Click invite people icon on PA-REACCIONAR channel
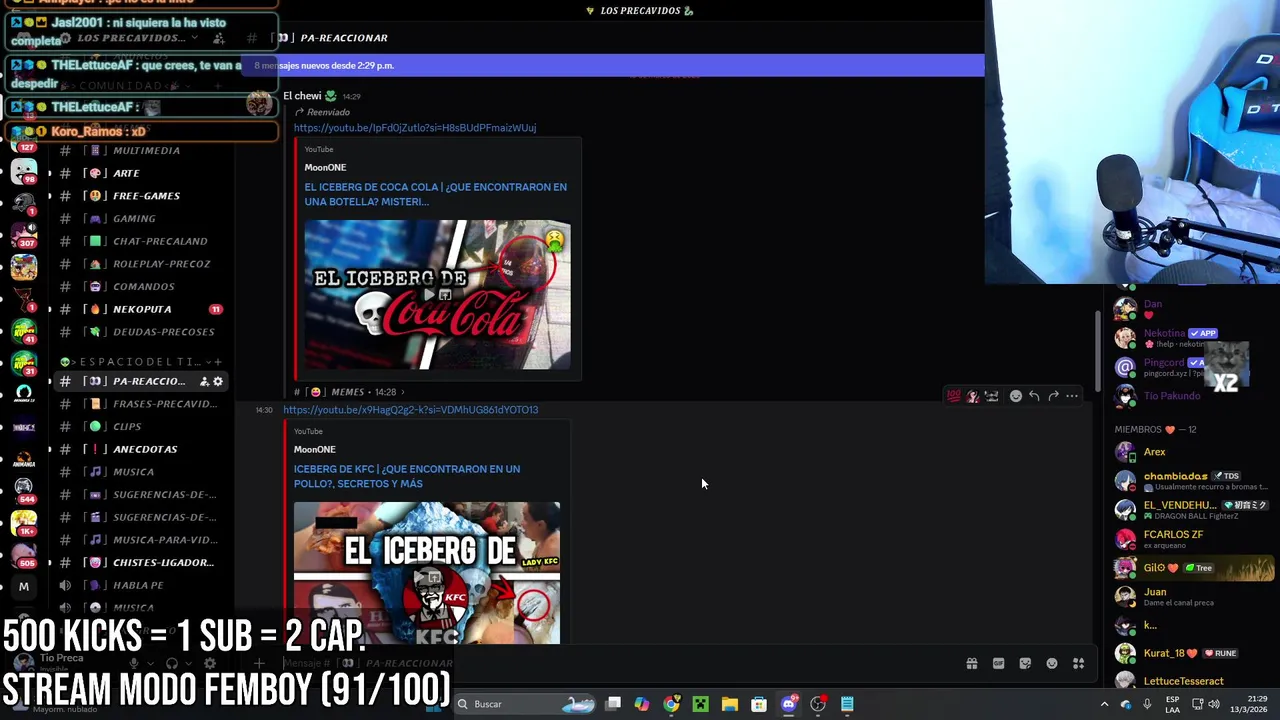Image resolution: width=1280 pixels, height=720 pixels. [204, 381]
